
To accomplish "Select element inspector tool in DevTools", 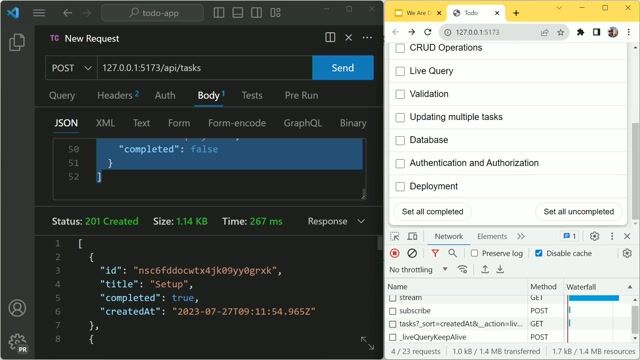I will click(395, 236).
